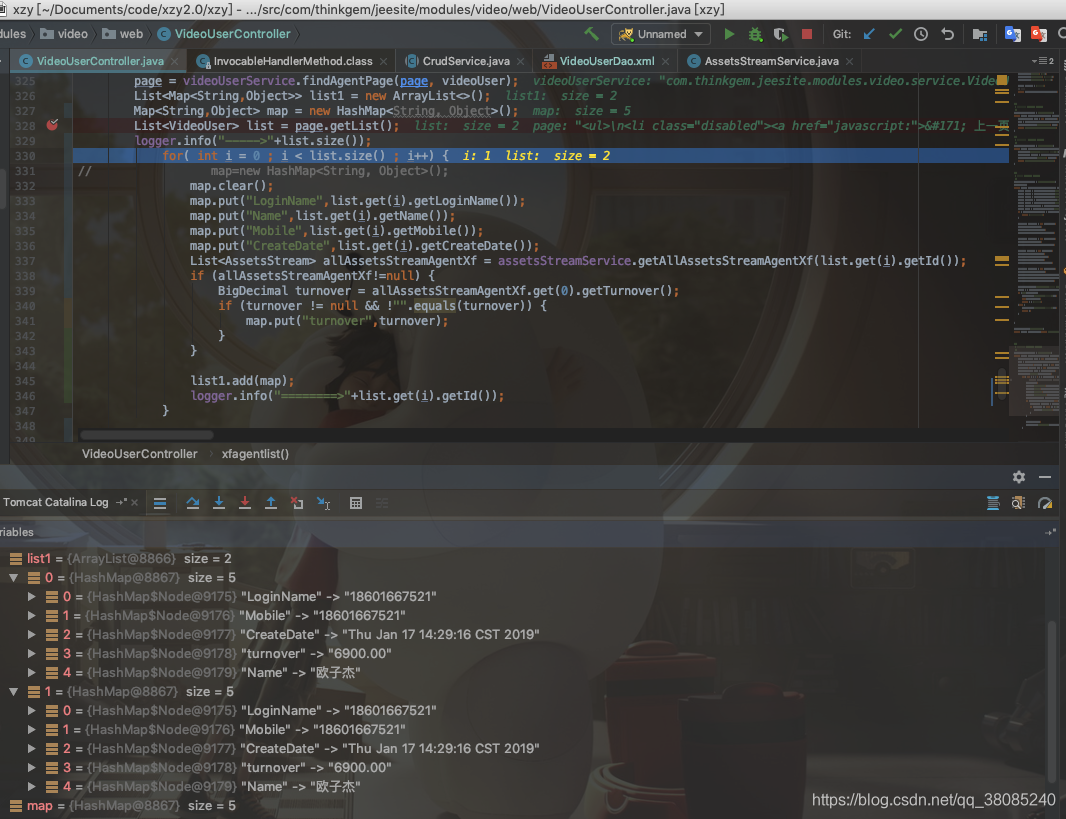Click the Run to Cursor icon

point(324,503)
